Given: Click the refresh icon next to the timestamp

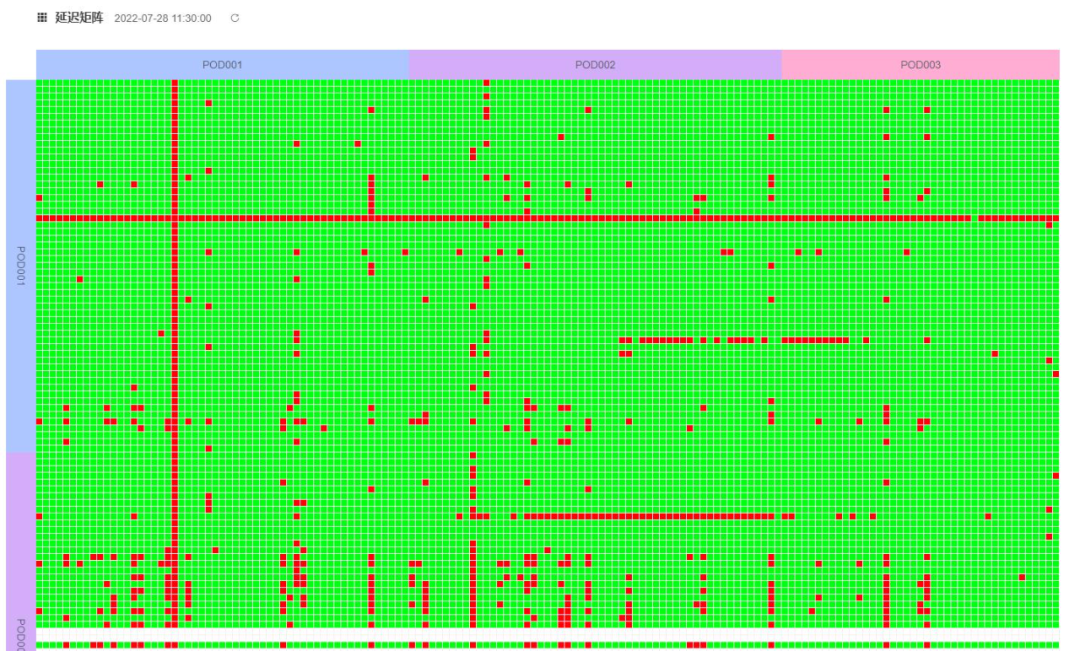Looking at the screenshot, I should tap(235, 18).
